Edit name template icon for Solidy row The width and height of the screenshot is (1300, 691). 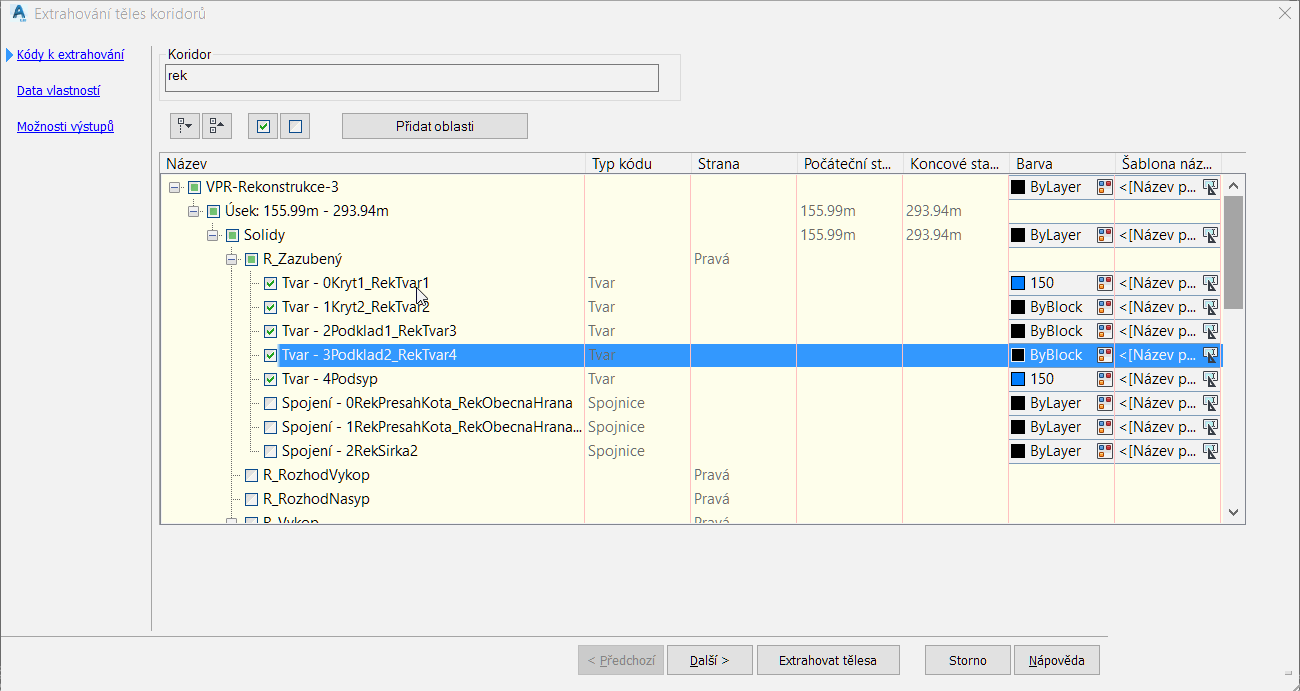click(1210, 235)
